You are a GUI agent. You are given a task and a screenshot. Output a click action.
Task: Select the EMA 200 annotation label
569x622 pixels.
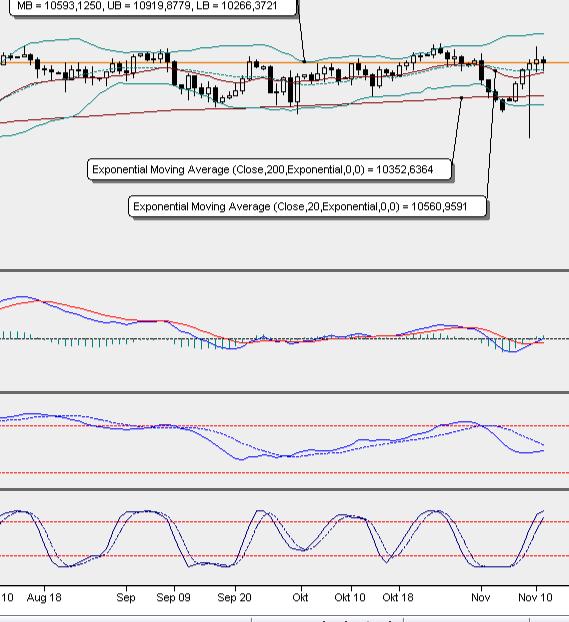click(x=269, y=170)
